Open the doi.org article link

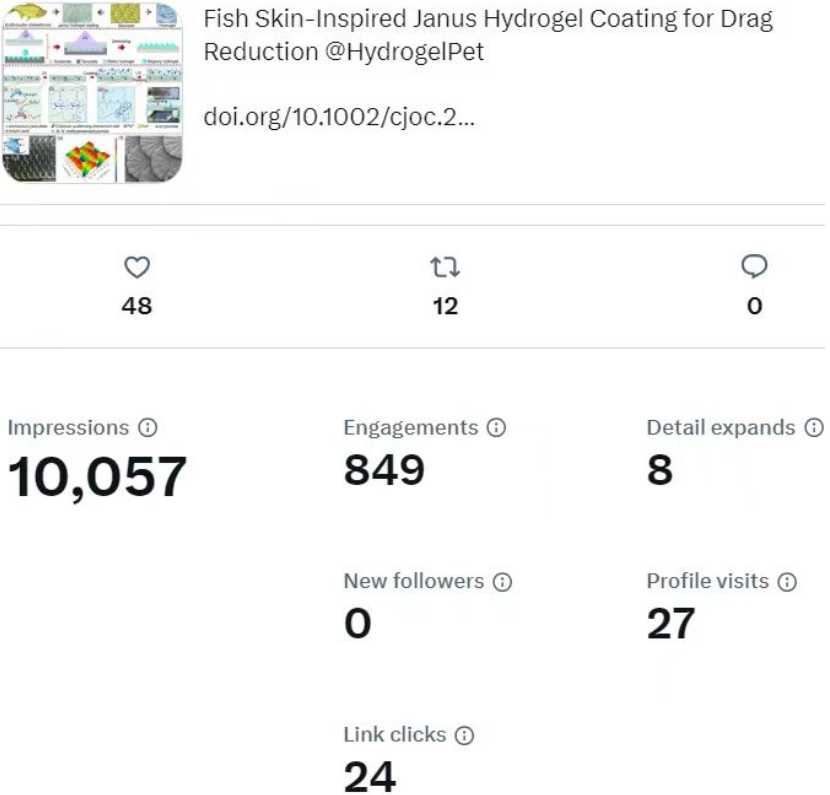[339, 116]
